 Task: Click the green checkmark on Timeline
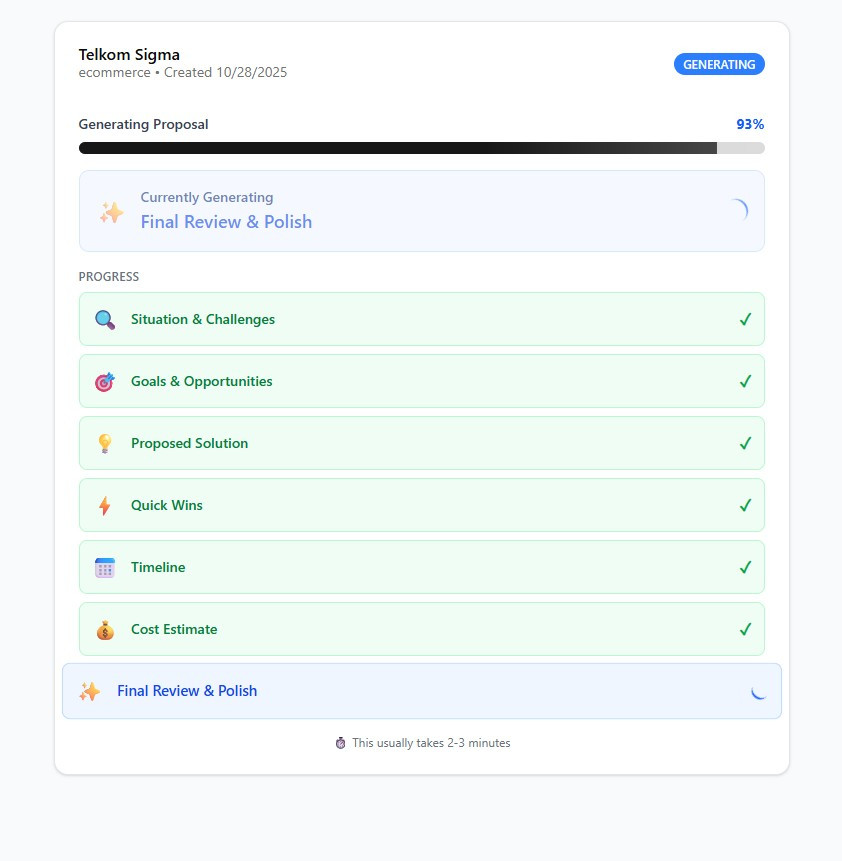click(x=745, y=568)
